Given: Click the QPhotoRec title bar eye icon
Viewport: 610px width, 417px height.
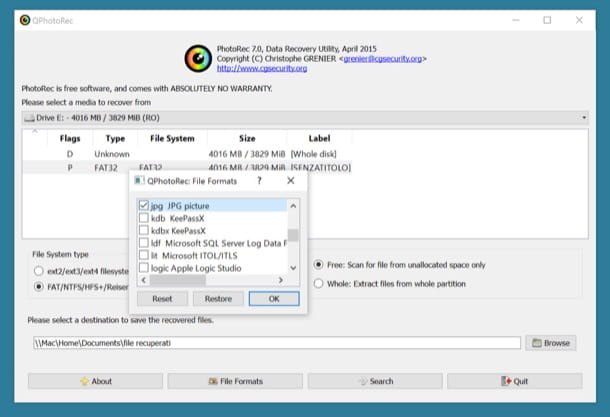Looking at the screenshot, I should coord(25,20).
